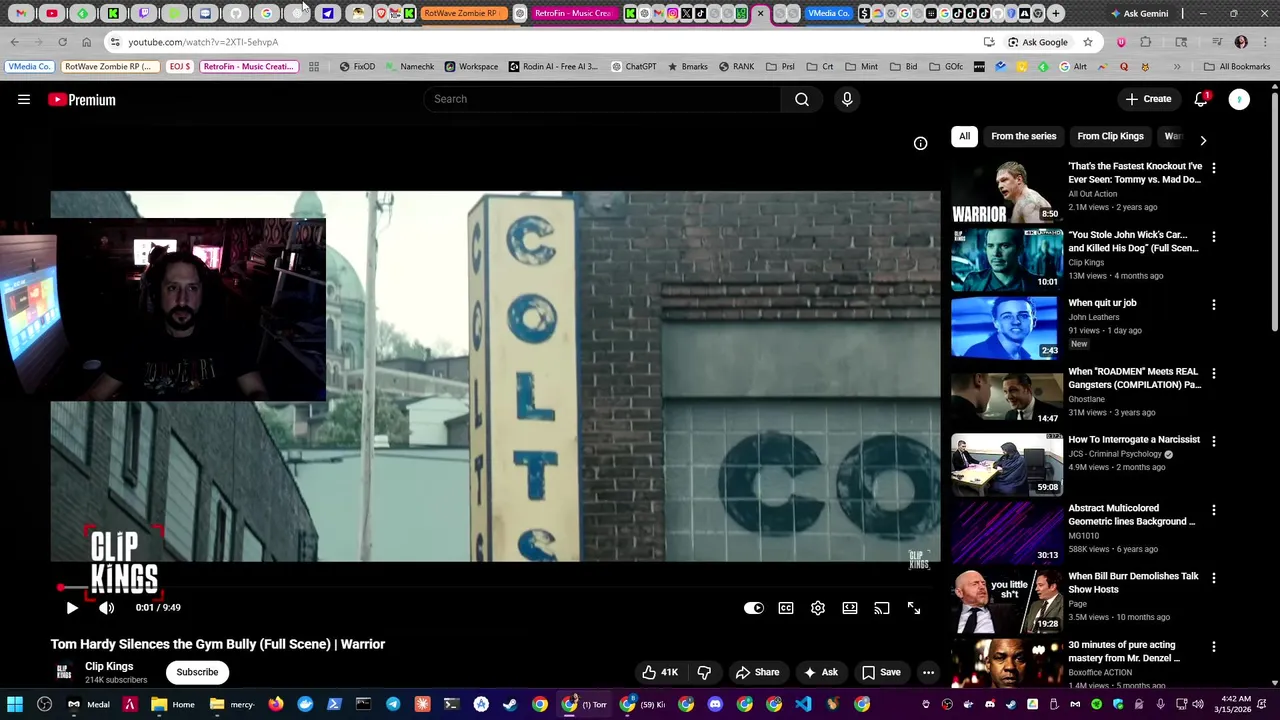Open options for When quit ur job
Viewport: 1280px width, 720px height.
(1213, 305)
